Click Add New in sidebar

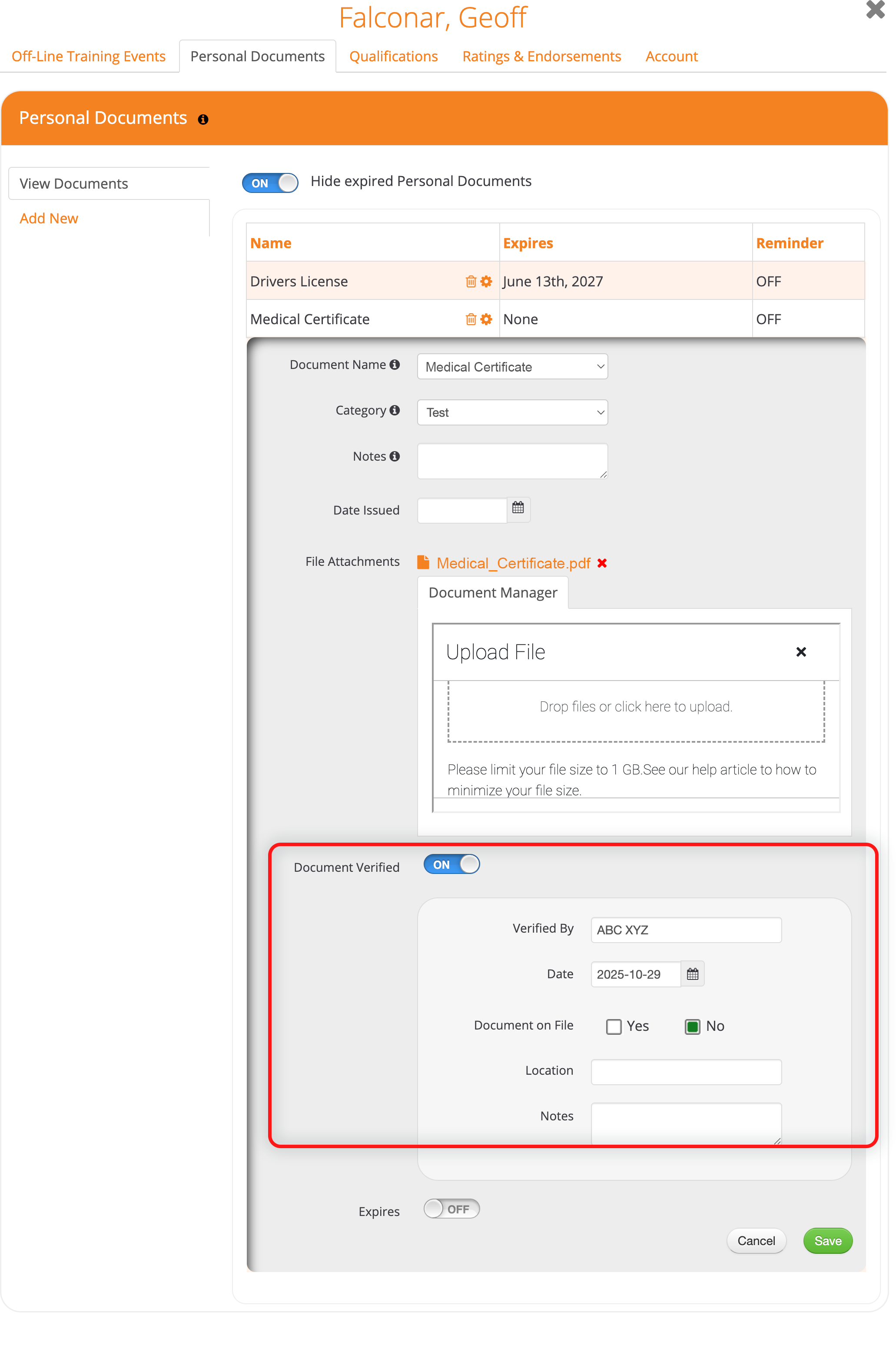tap(49, 218)
